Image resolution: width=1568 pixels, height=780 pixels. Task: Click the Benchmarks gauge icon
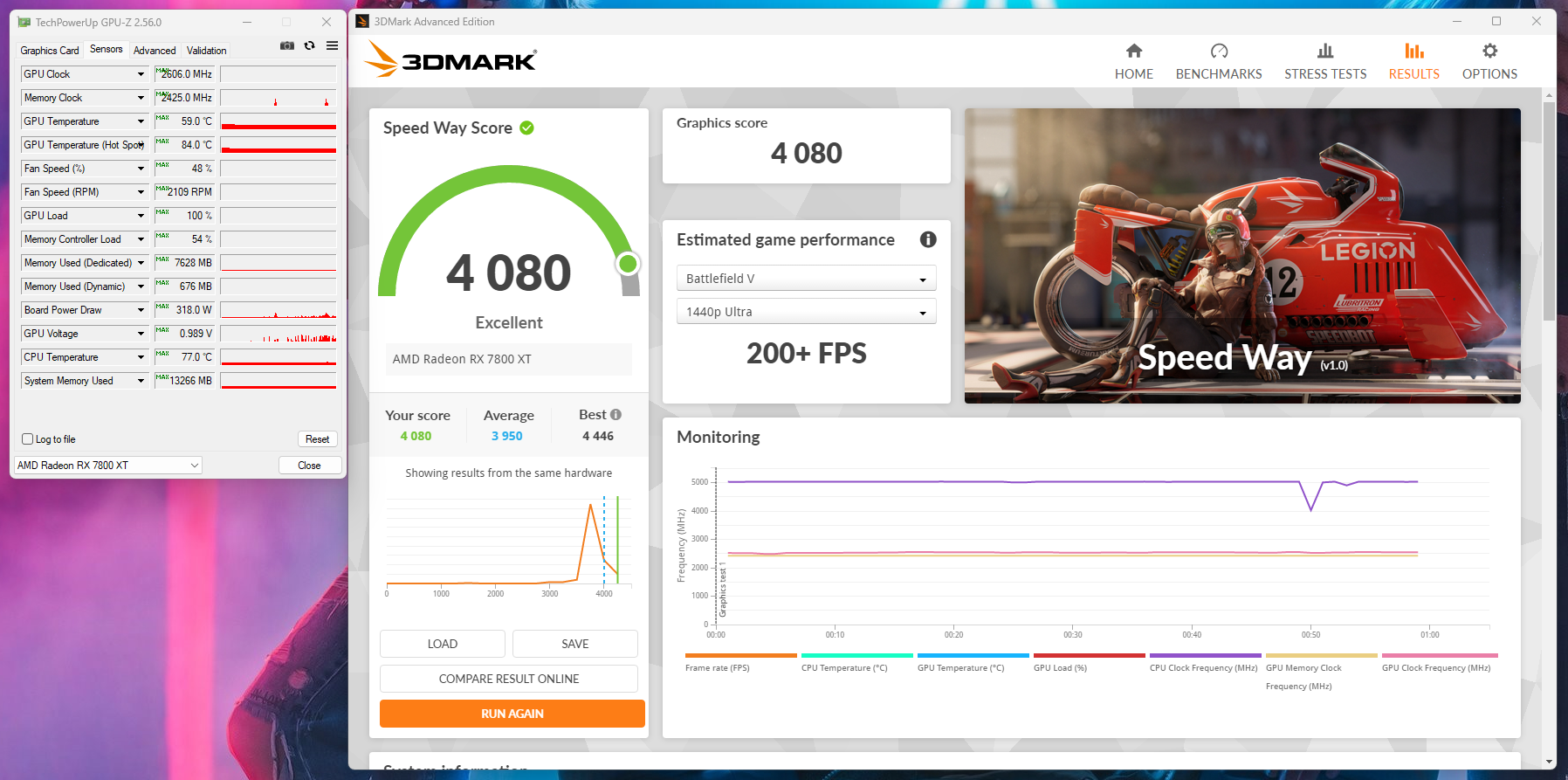[1220, 51]
